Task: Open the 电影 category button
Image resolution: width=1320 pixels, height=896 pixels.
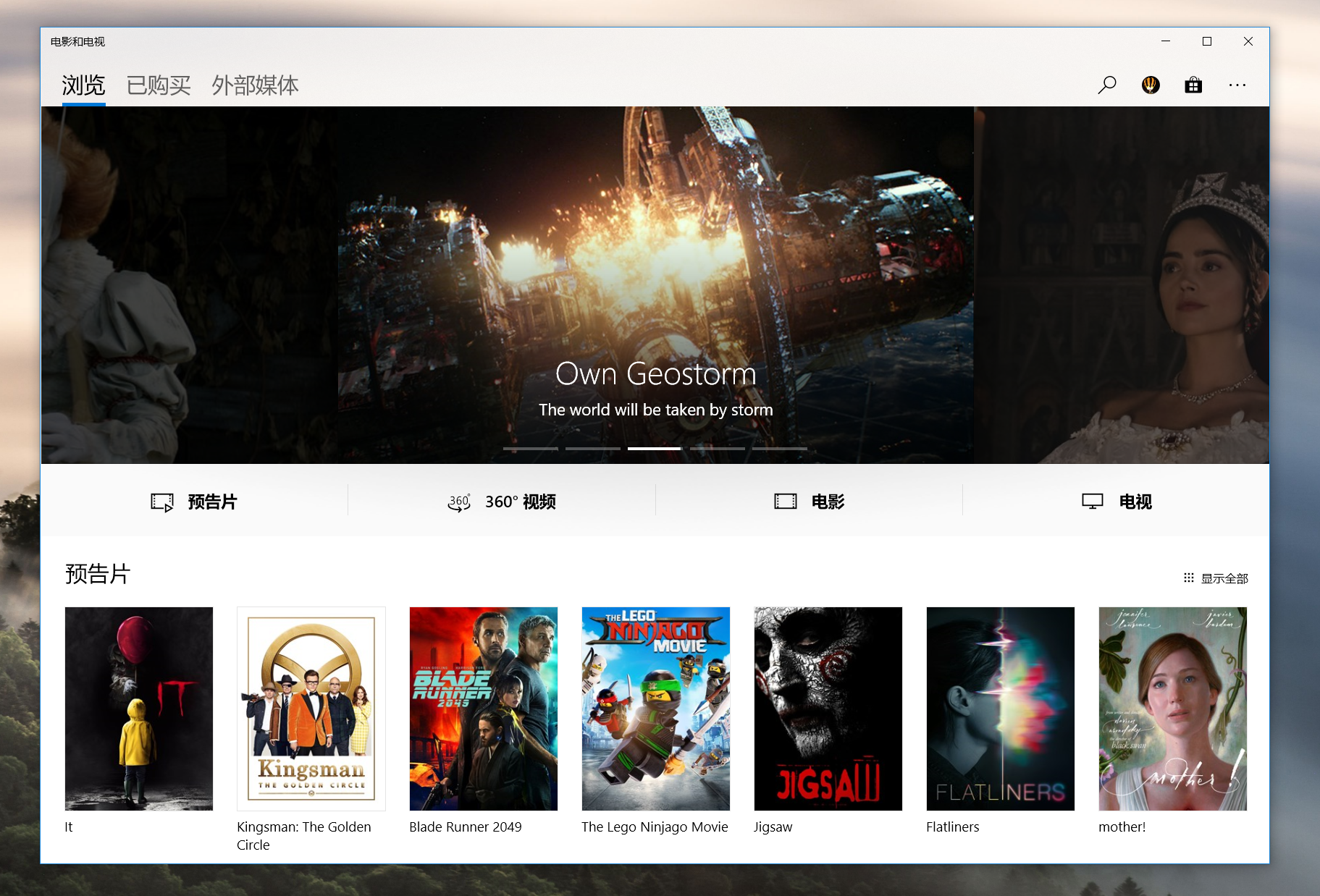Action: click(809, 501)
